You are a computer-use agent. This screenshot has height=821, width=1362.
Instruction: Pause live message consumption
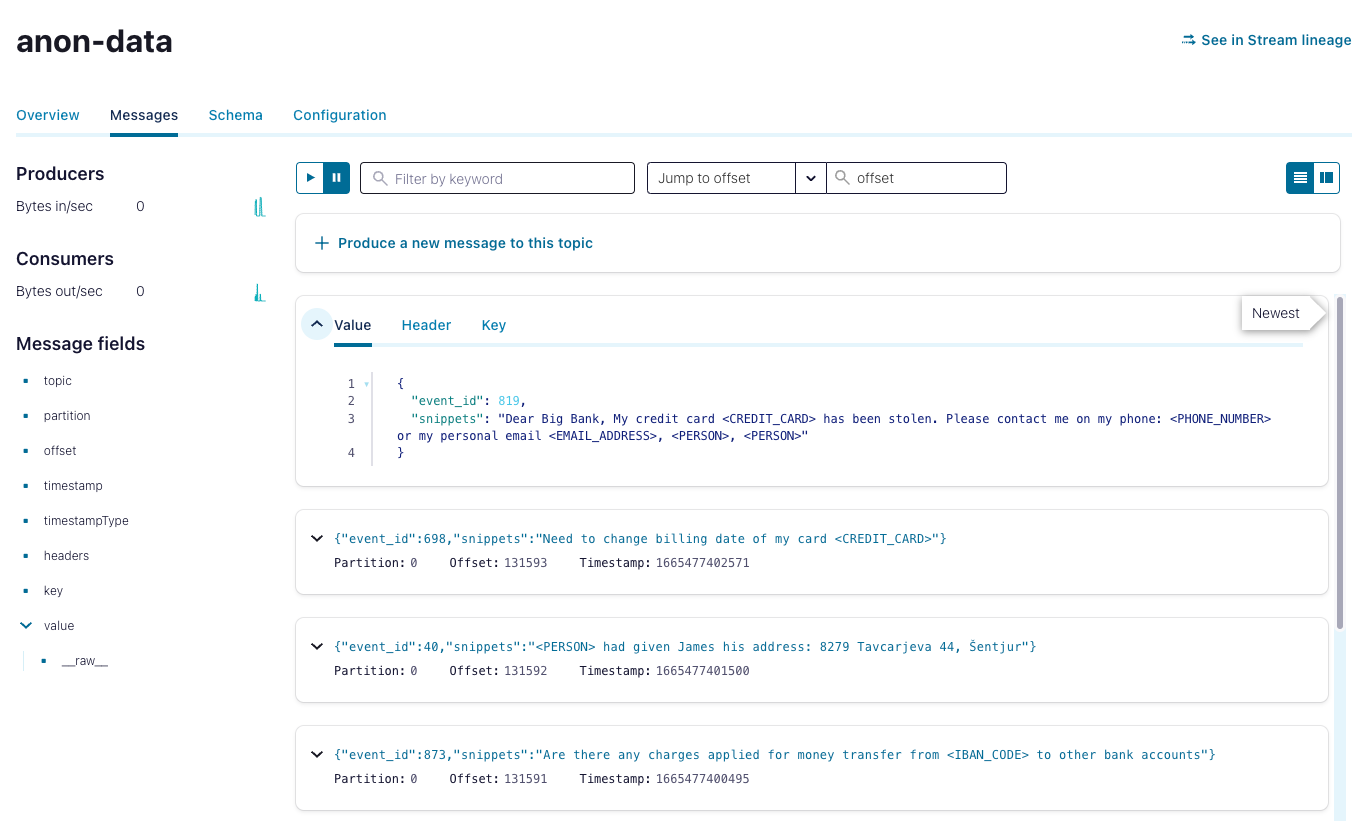click(336, 177)
